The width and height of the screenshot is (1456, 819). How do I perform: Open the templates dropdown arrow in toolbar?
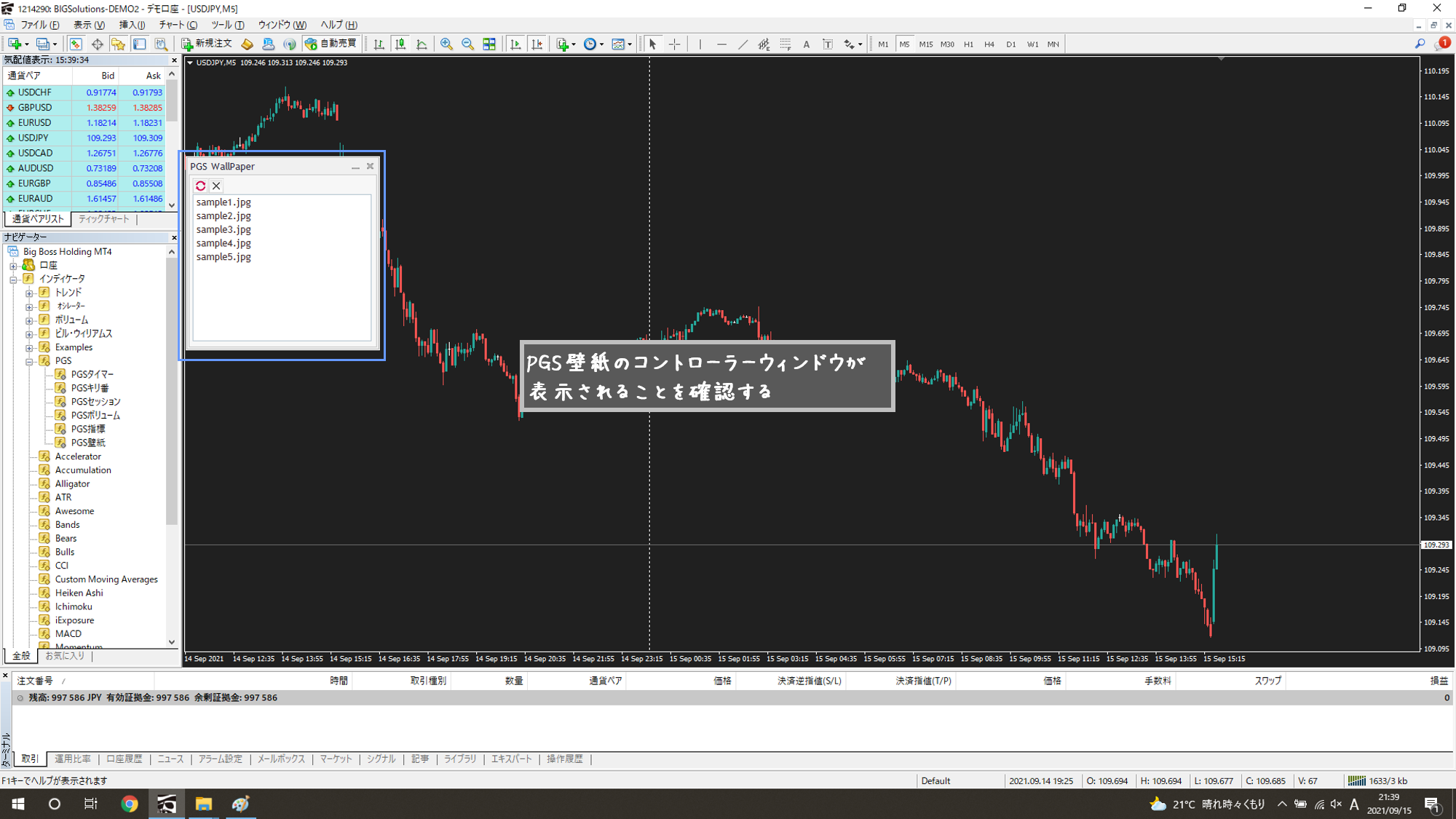pos(630,44)
